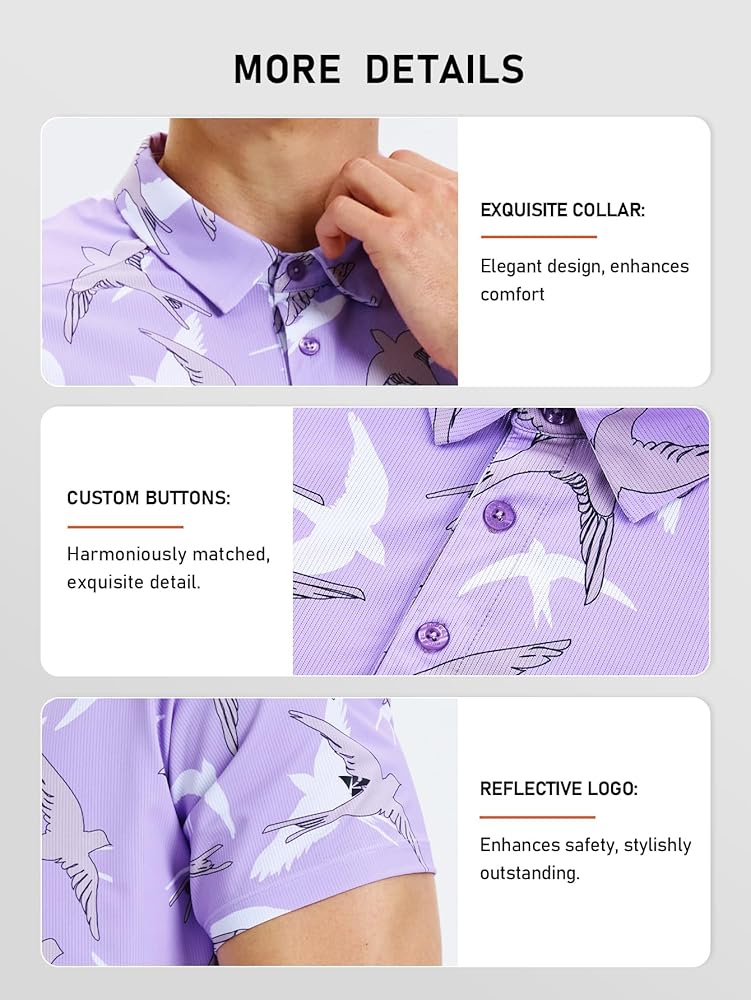Viewport: 751px width, 1000px height.
Task: Open the sleeve logo close-up photo
Action: (x=249, y=832)
